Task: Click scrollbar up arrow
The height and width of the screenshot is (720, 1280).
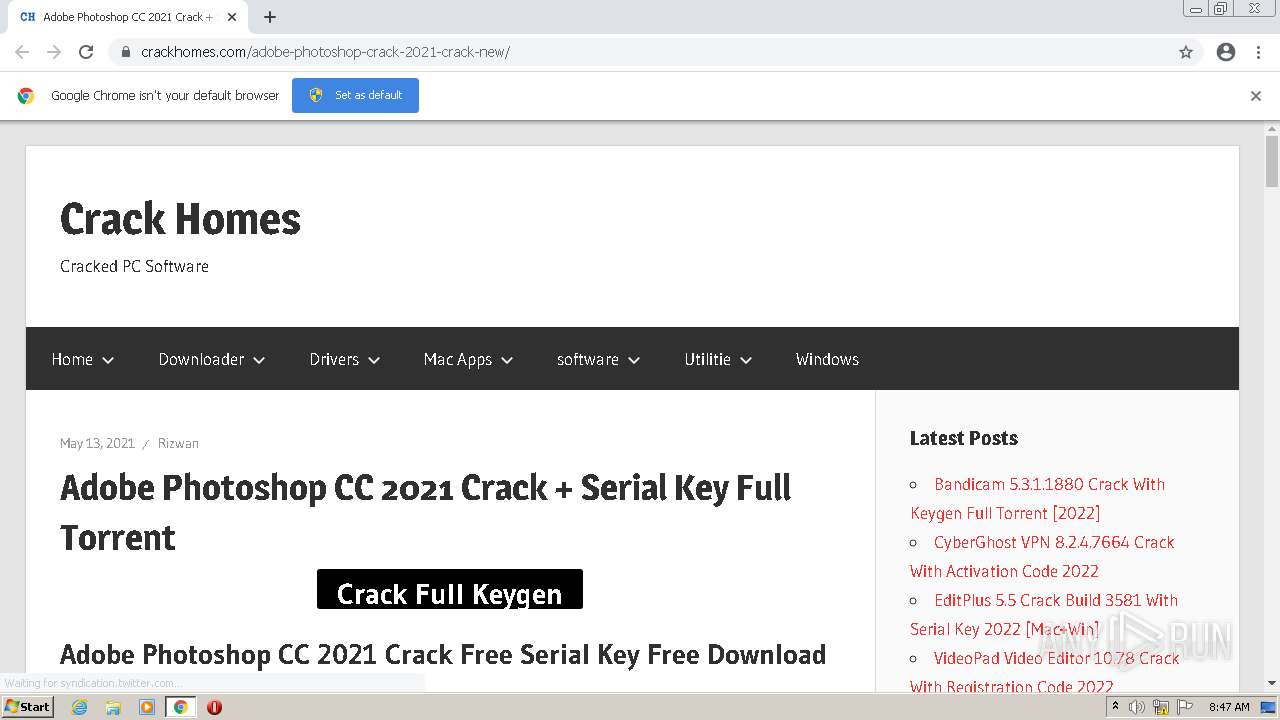Action: pos(1272,128)
